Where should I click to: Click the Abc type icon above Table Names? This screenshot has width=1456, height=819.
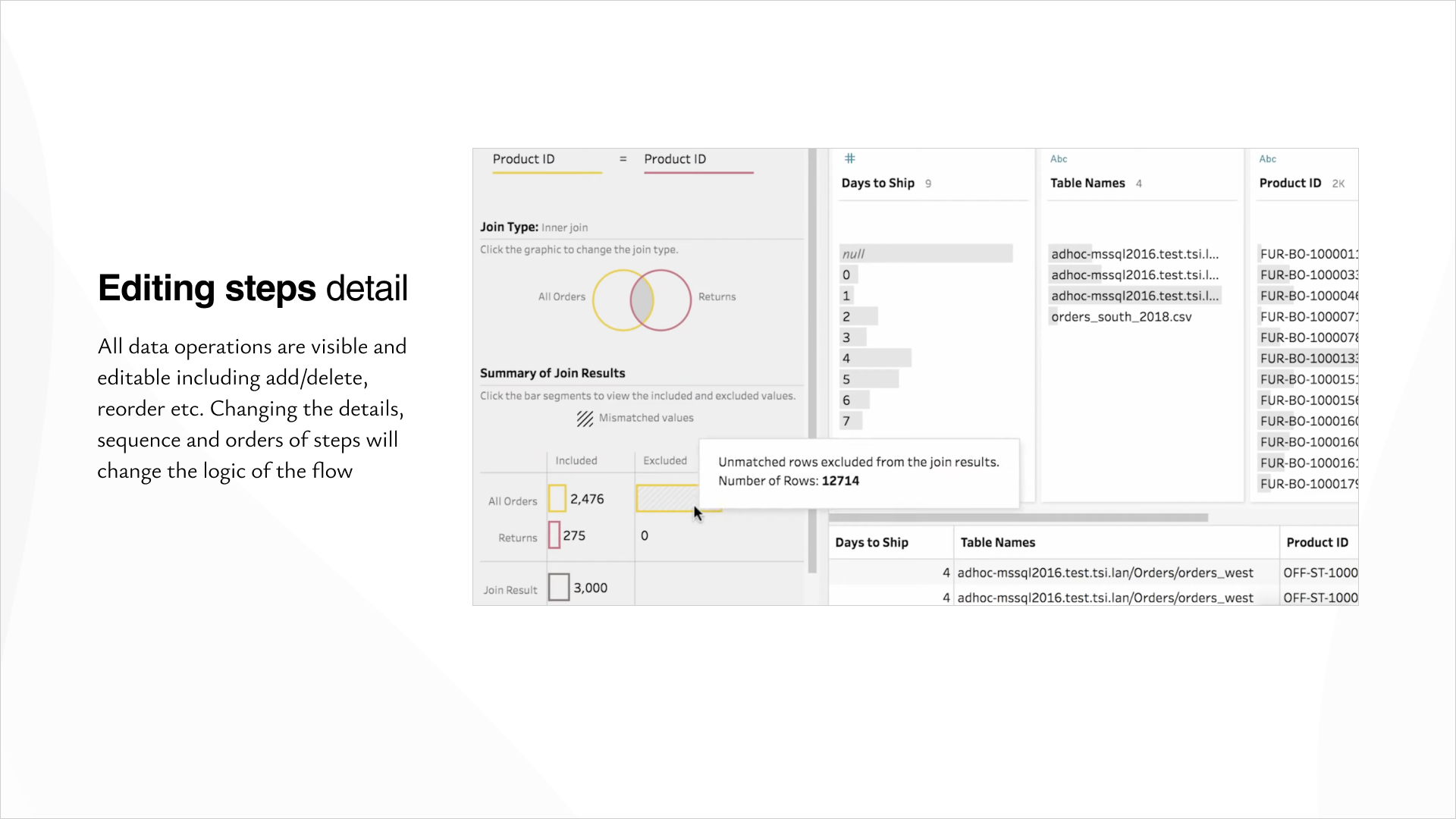(x=1059, y=159)
